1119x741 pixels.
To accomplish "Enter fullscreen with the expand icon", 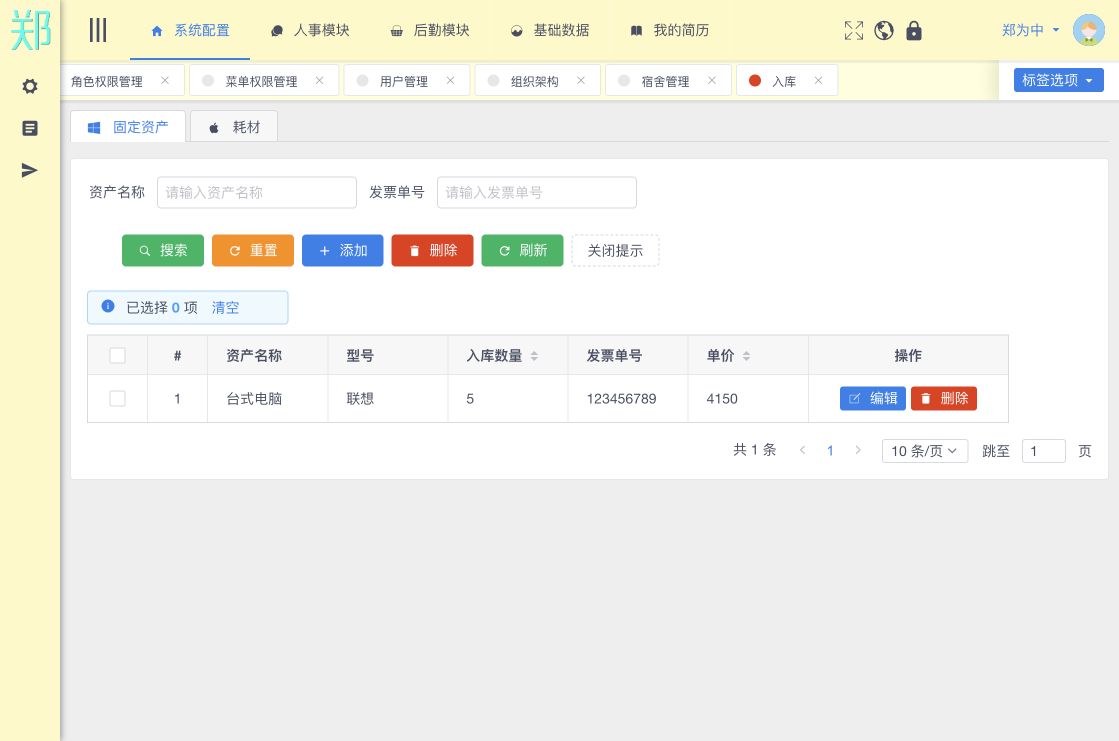I will pos(854,30).
